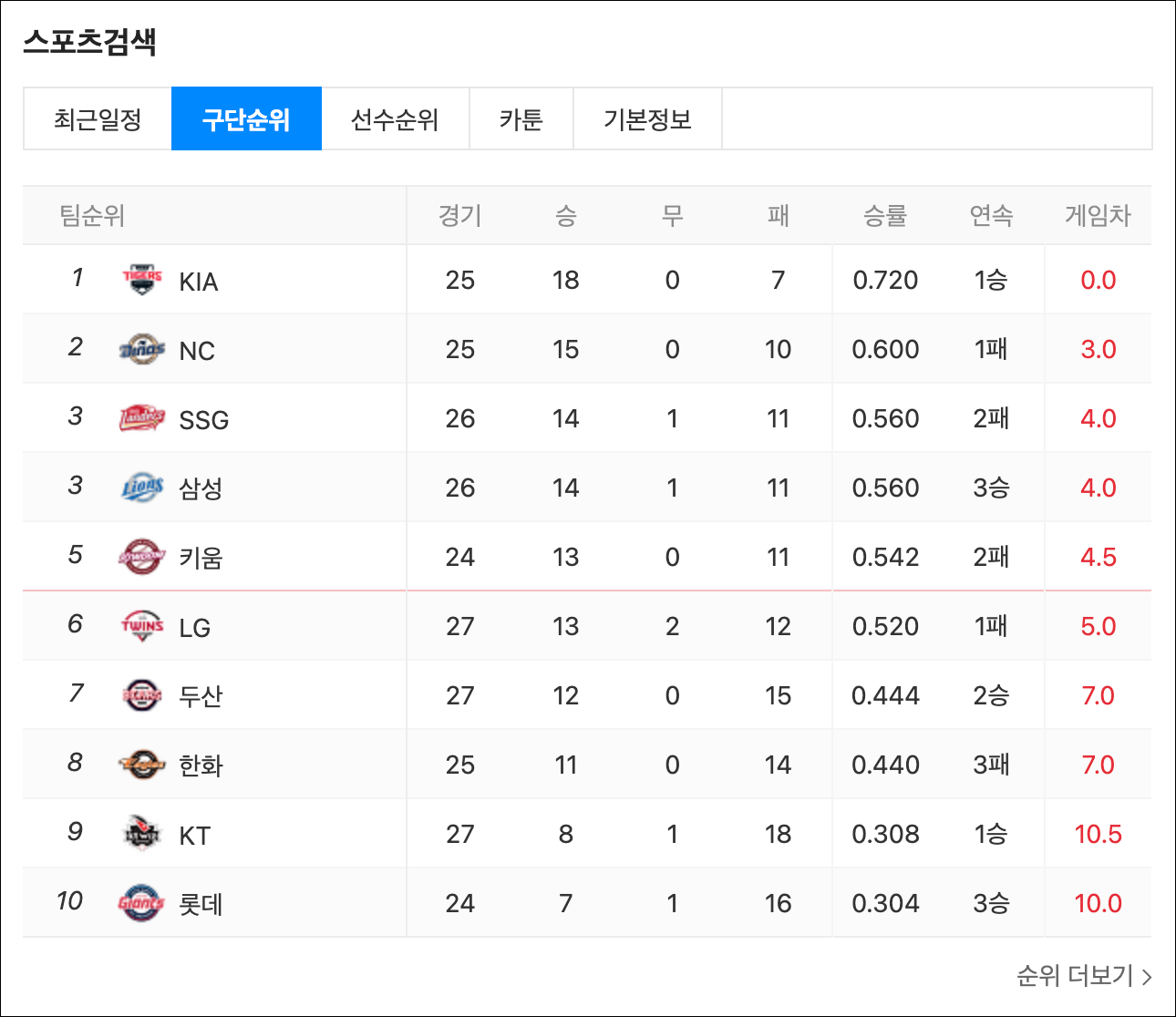The width and height of the screenshot is (1176, 1017).
Task: Click the 경기 column header
Action: 460,216
